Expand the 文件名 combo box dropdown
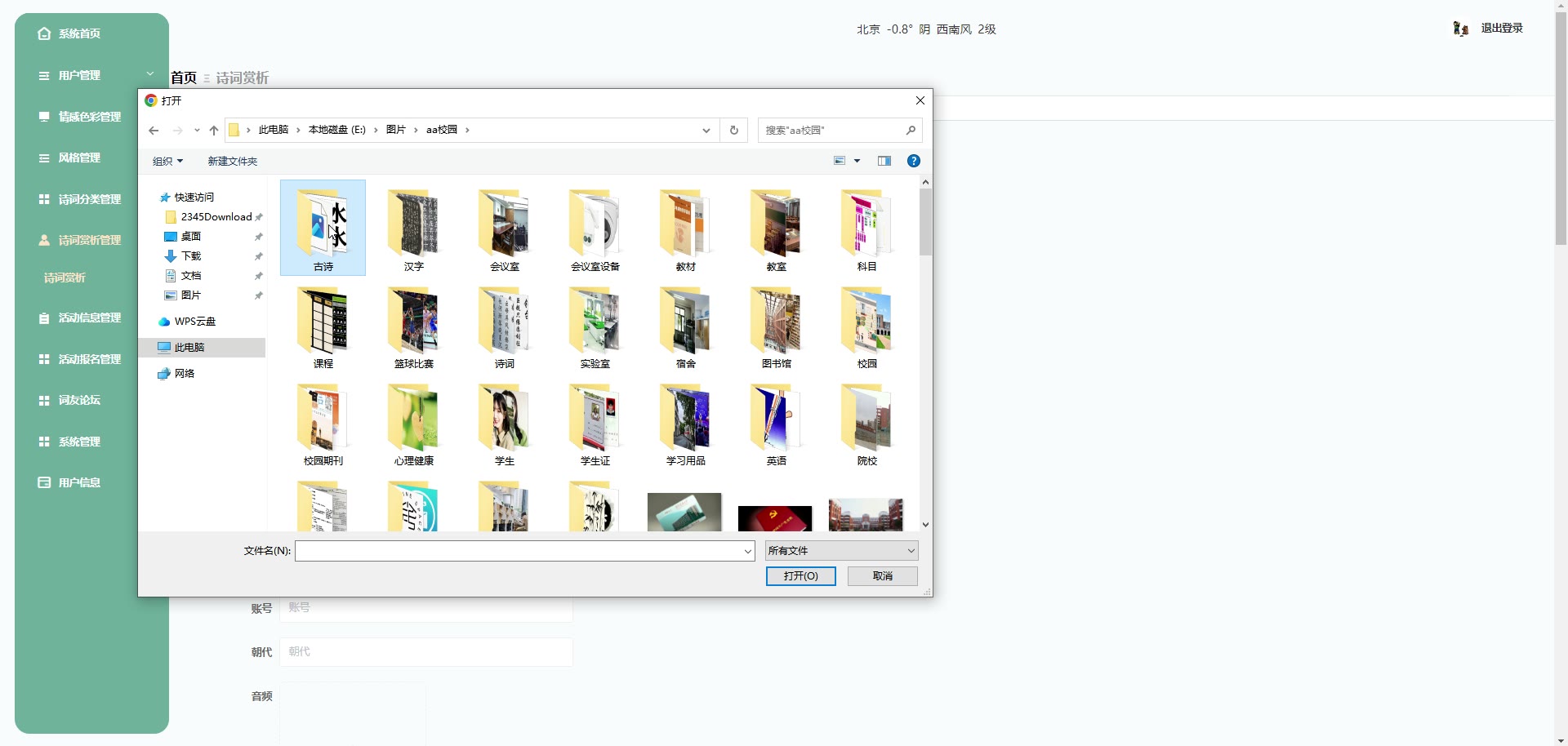Viewport: 1568px width, 746px height. click(x=747, y=551)
